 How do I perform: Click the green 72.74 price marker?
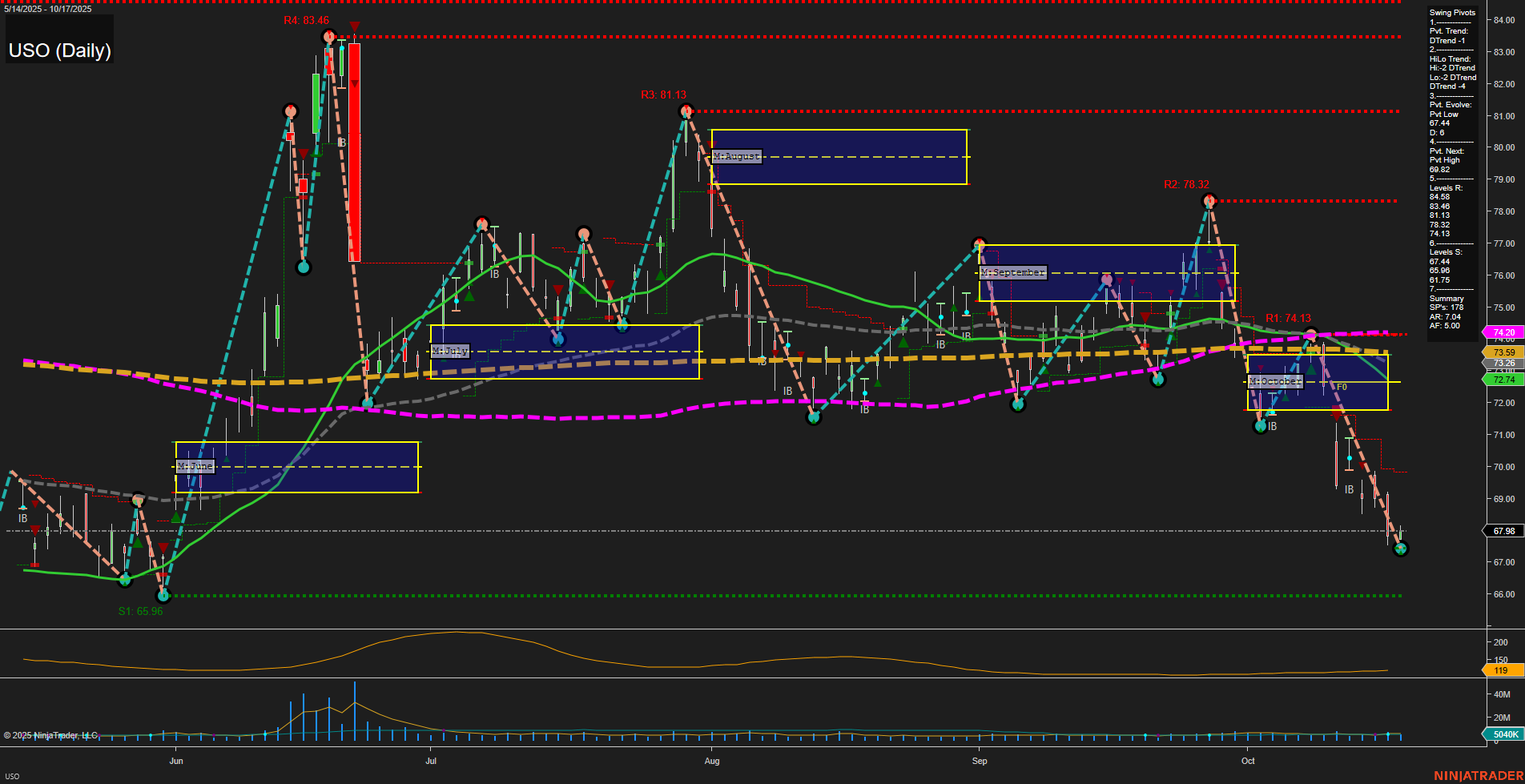[x=1503, y=380]
